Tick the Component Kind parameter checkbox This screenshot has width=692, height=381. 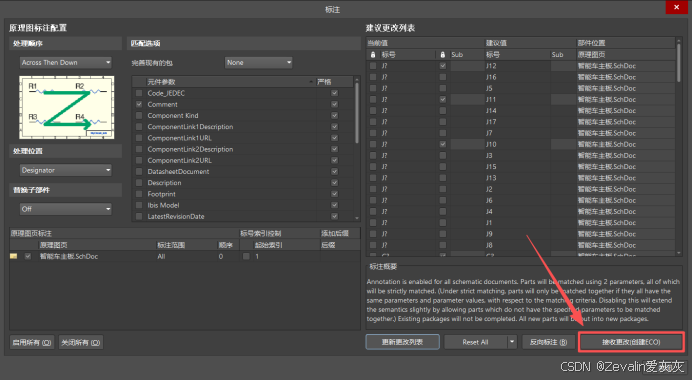point(139,116)
